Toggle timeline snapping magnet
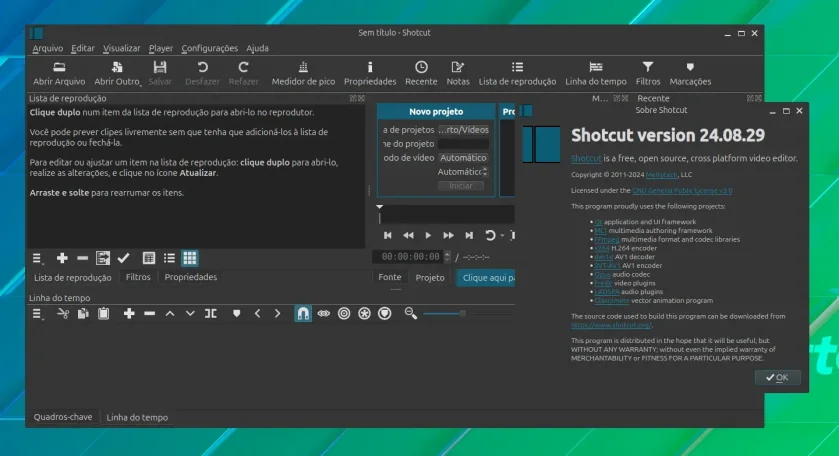The width and height of the screenshot is (840, 456). pyautogui.click(x=303, y=313)
